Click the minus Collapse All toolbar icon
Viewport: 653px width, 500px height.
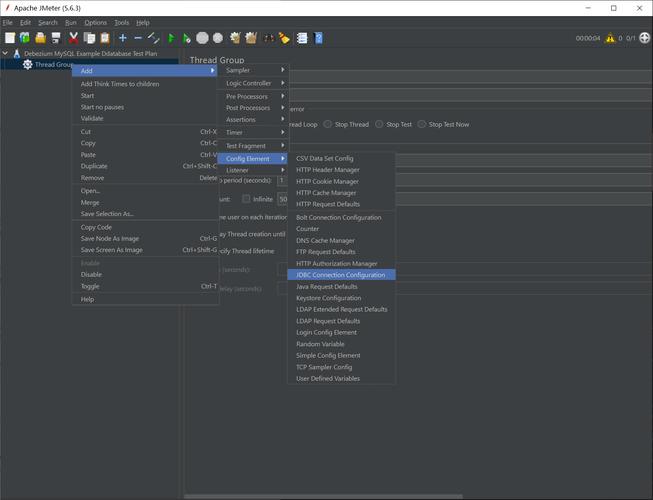tap(138, 38)
